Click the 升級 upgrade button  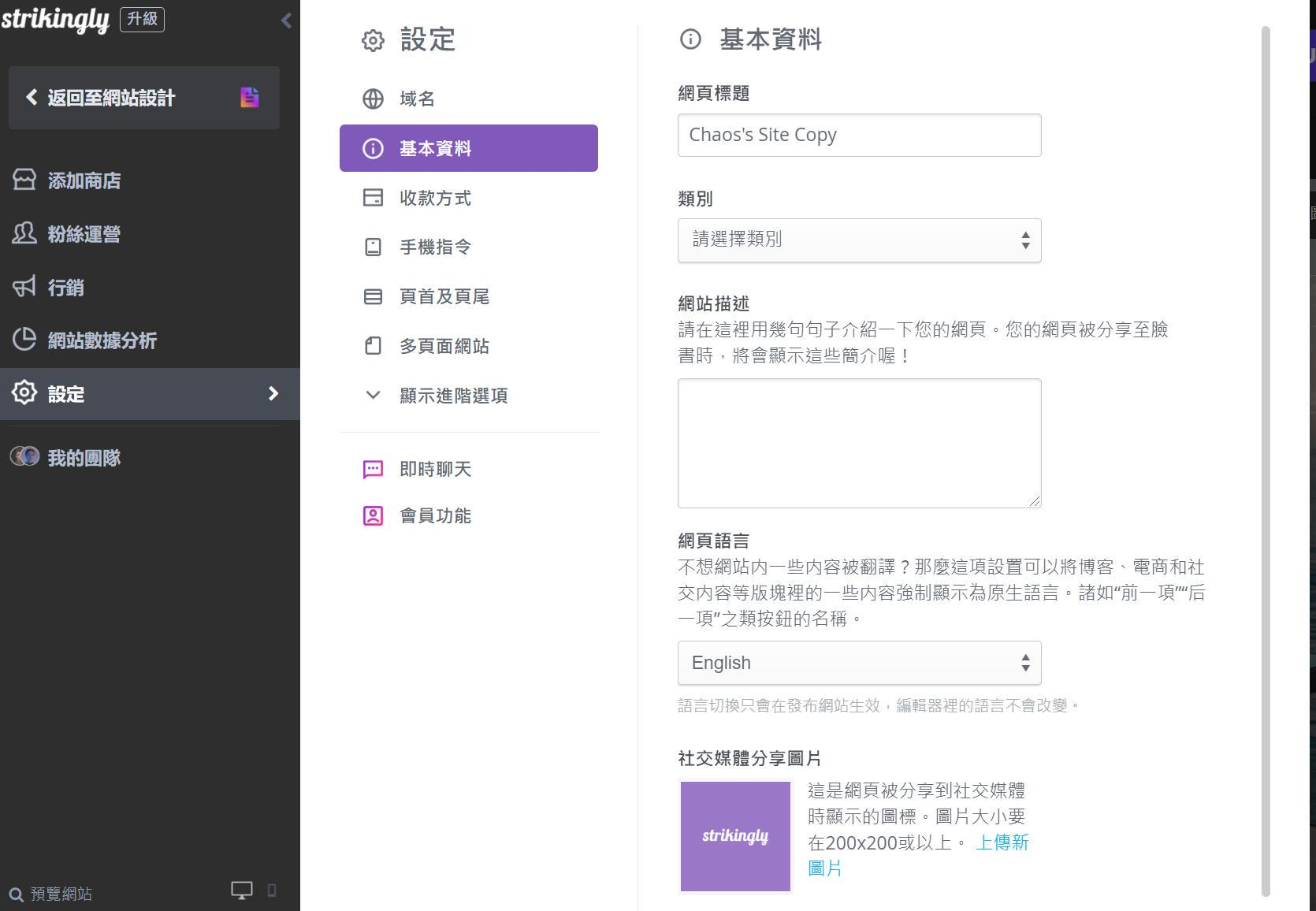click(x=140, y=19)
